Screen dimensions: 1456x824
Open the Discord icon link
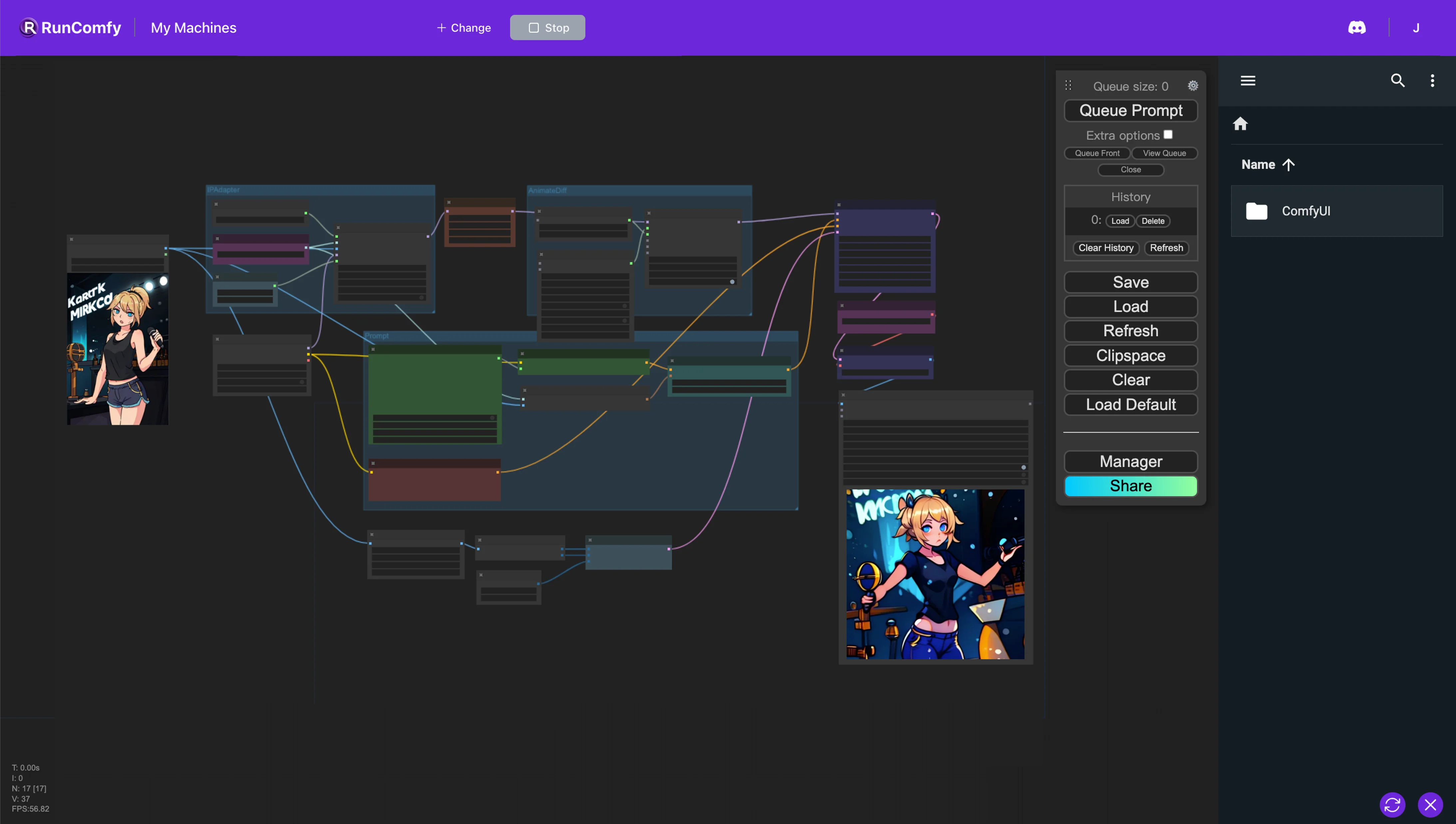click(1356, 28)
